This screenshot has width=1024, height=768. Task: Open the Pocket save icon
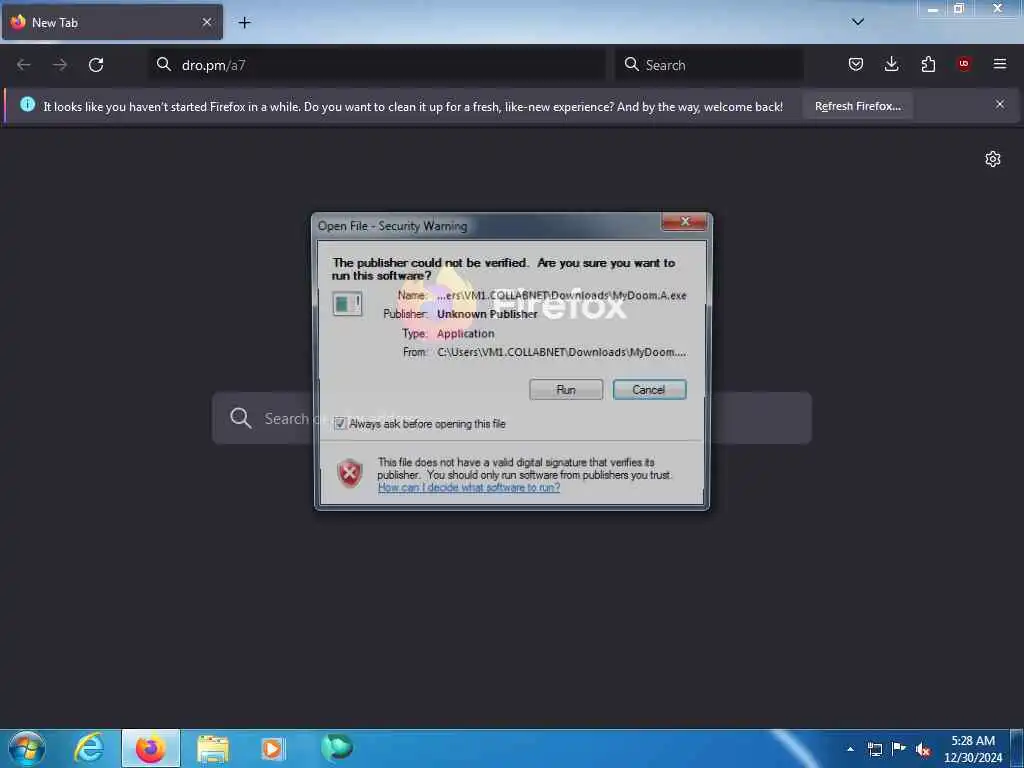point(856,64)
